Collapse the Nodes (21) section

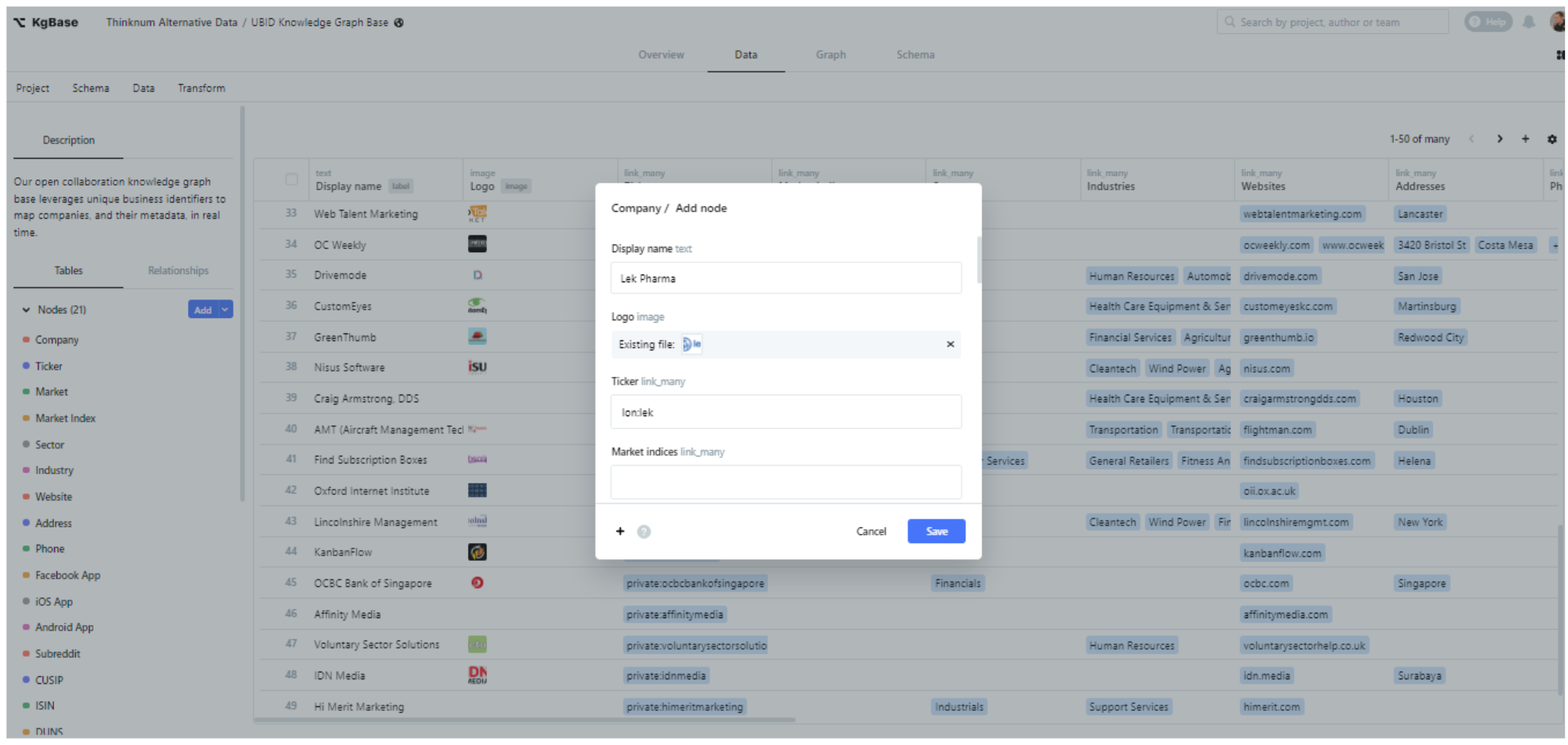tap(26, 309)
